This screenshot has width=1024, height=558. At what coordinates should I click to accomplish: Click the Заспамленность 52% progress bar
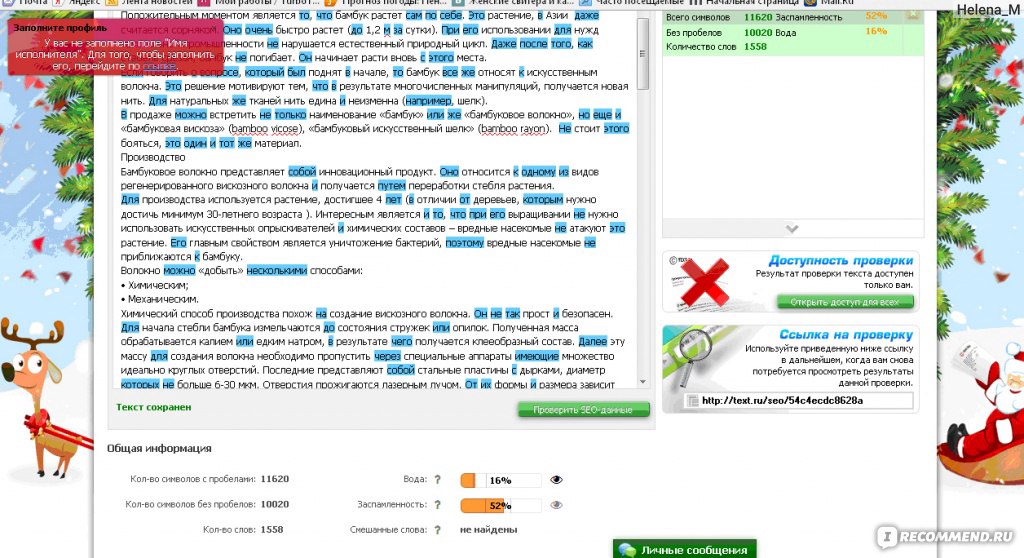(500, 505)
